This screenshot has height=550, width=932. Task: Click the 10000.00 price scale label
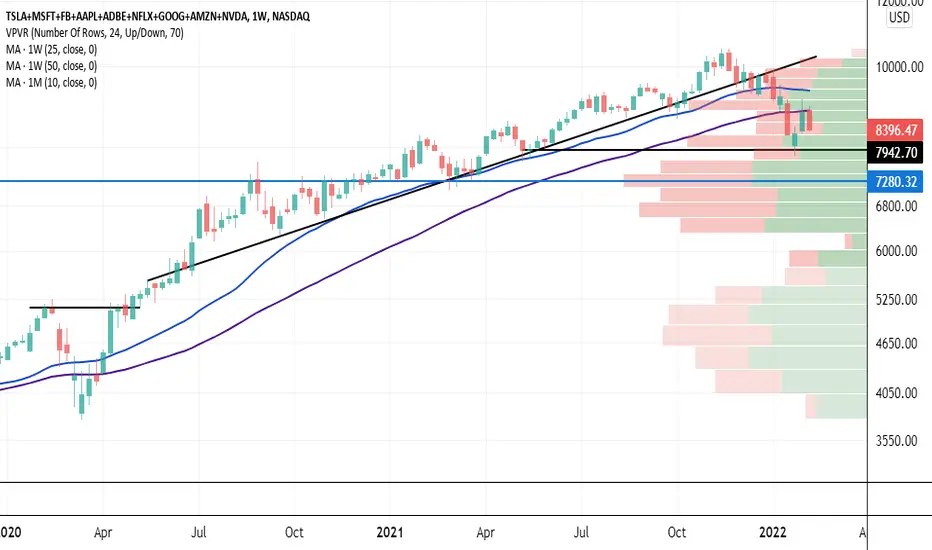(x=899, y=67)
